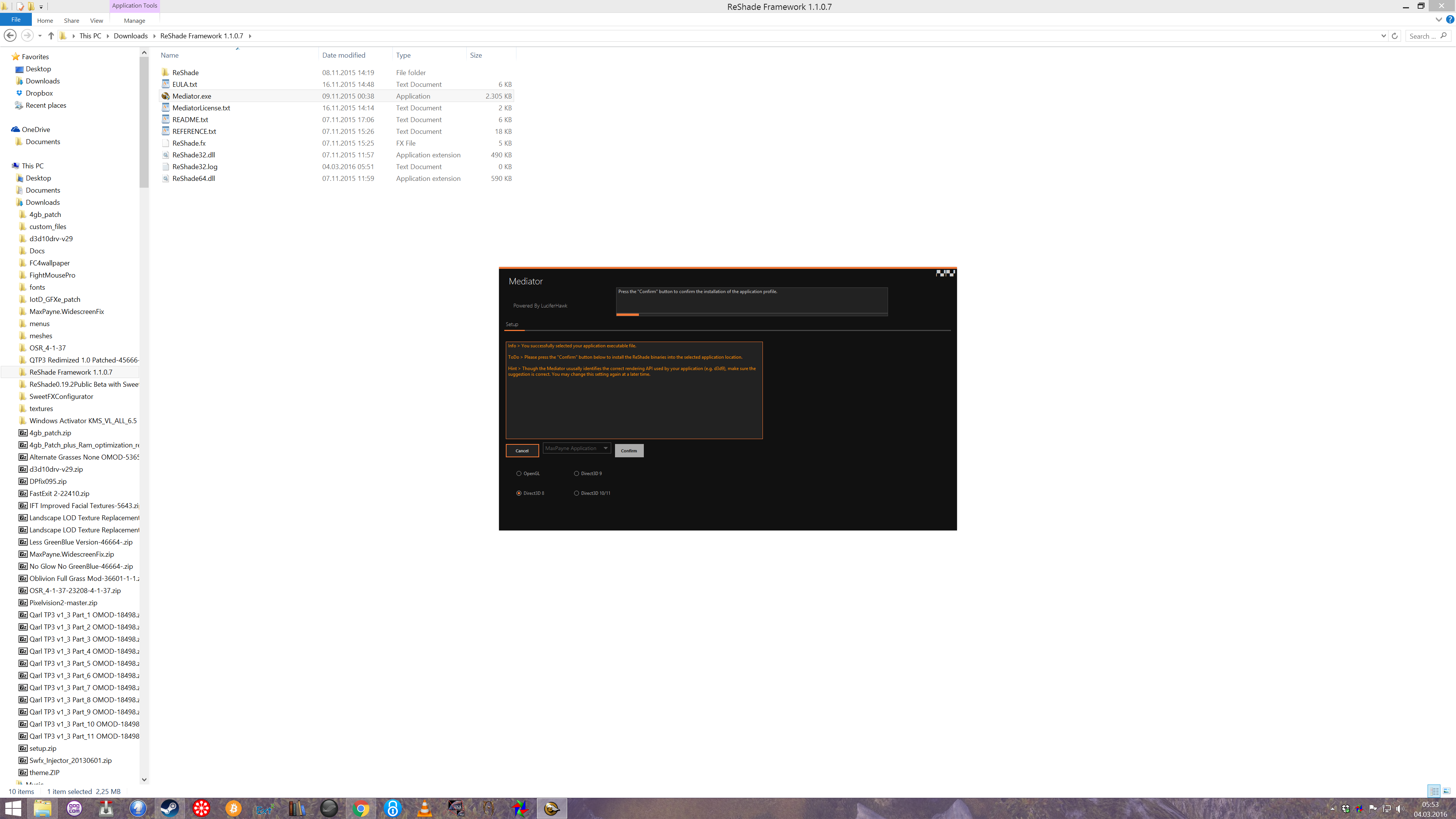This screenshot has height=819, width=1456.
Task: Switch to Mediator Setup tab
Action: tap(511, 325)
